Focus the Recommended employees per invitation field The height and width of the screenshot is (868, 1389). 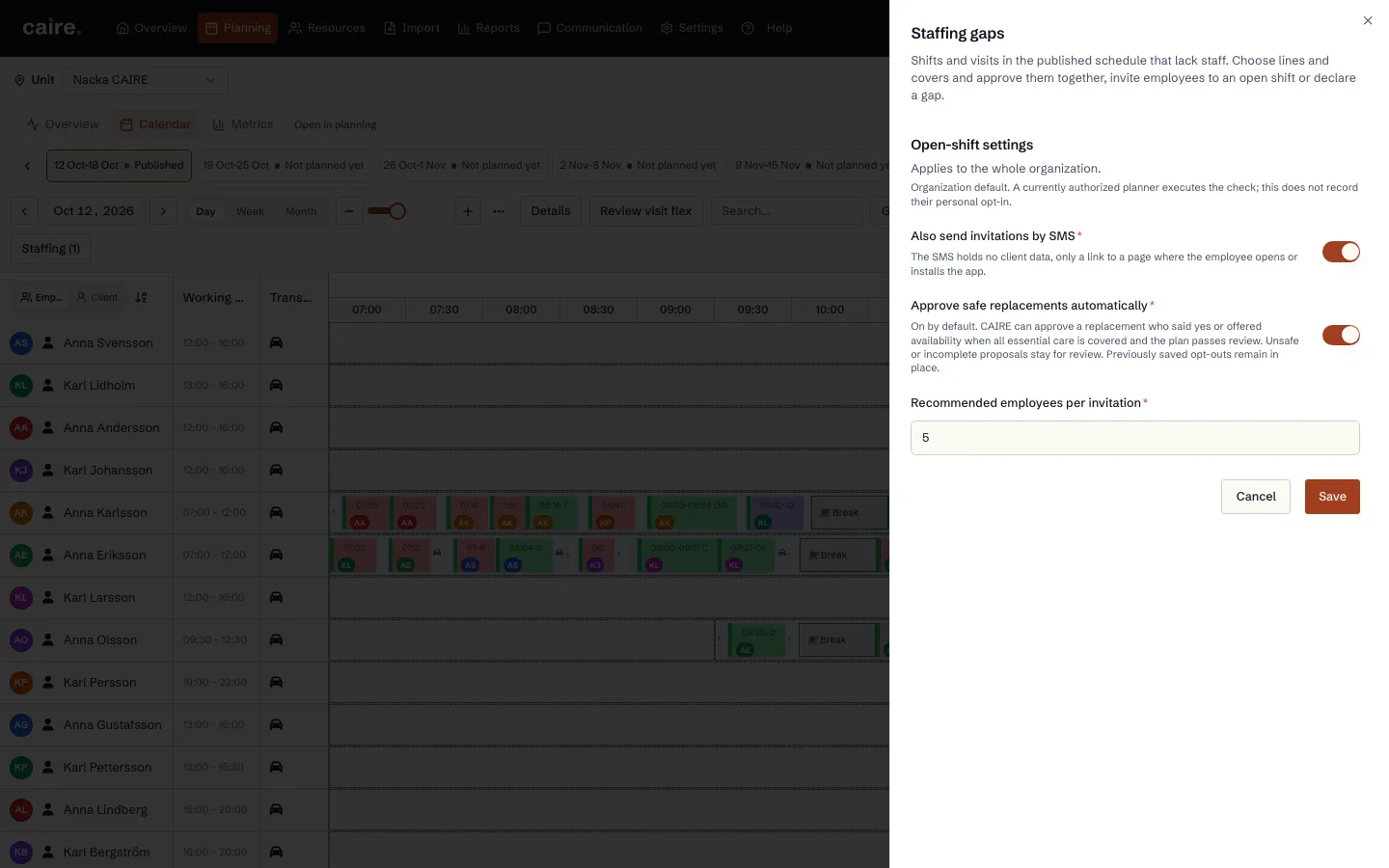1134,438
